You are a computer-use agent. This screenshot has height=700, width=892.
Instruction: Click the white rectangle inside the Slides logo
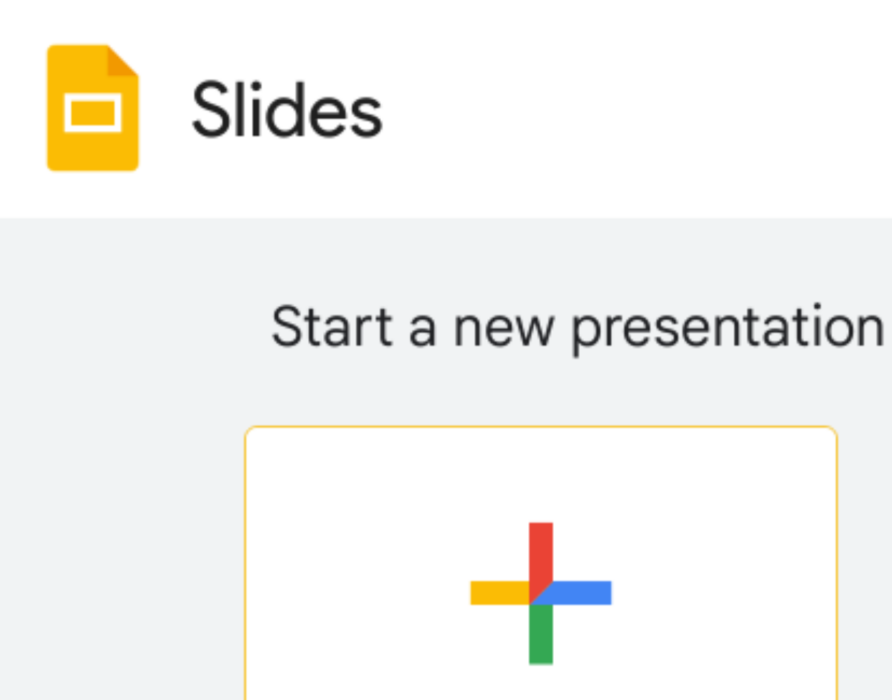[92, 114]
